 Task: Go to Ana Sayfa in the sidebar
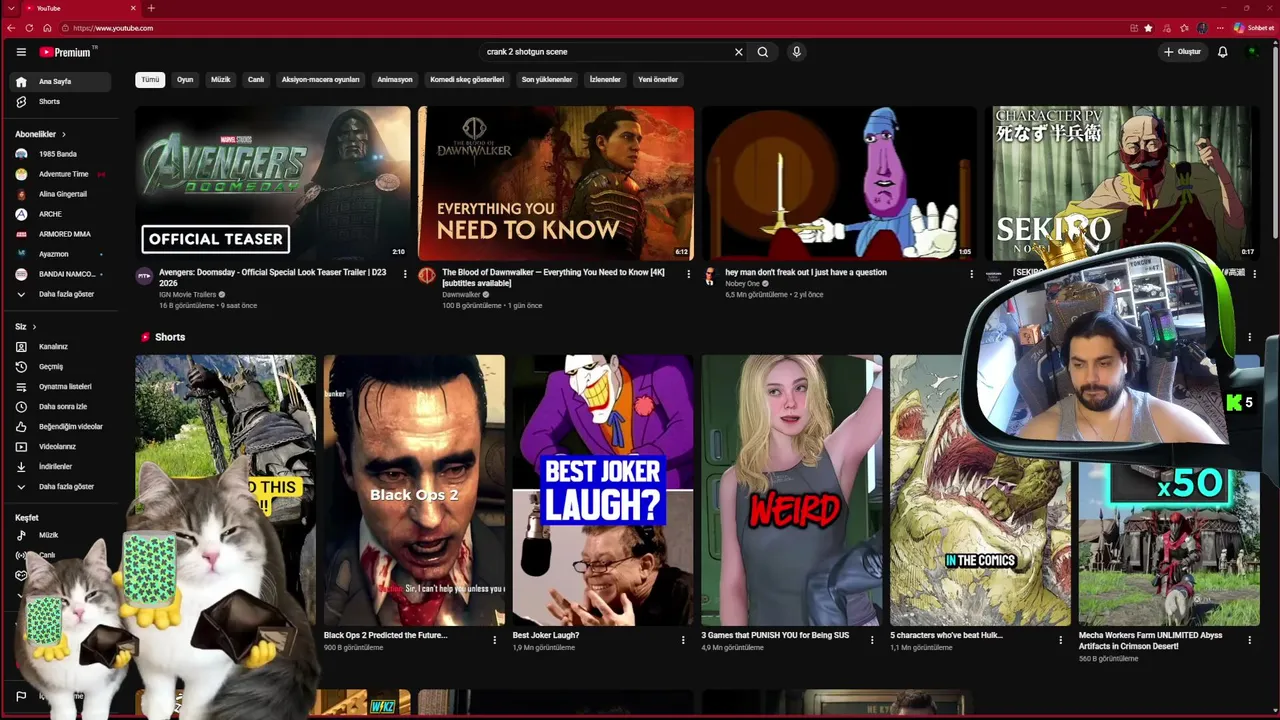(61, 82)
